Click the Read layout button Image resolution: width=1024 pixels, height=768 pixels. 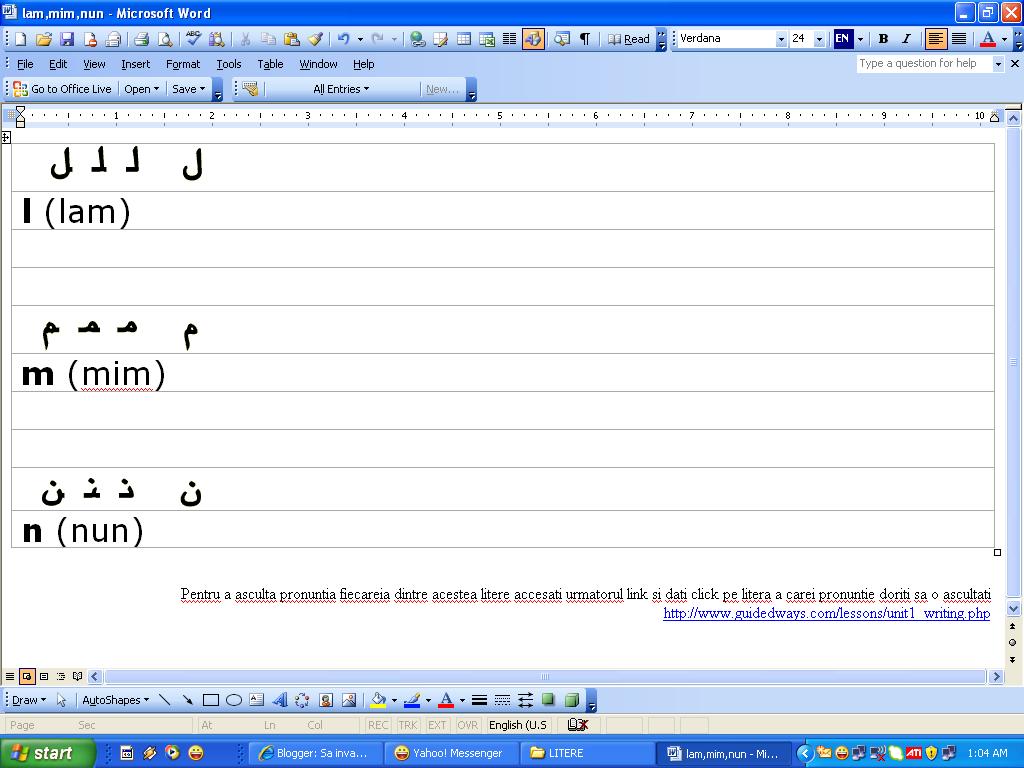pyautogui.click(x=628, y=39)
